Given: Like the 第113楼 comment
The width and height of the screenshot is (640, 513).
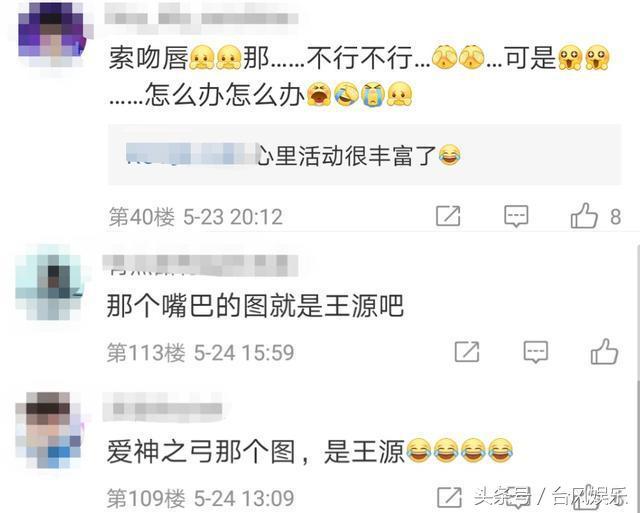Looking at the screenshot, I should [x=604, y=351].
